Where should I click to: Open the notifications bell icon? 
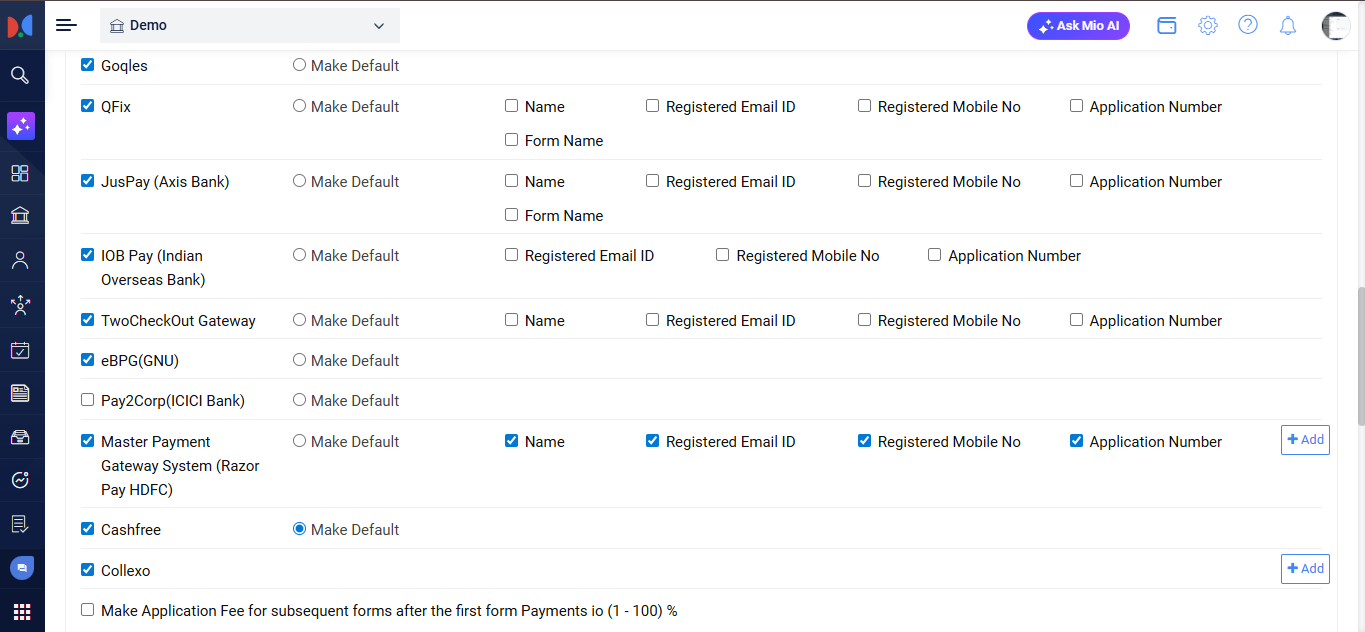[1288, 26]
